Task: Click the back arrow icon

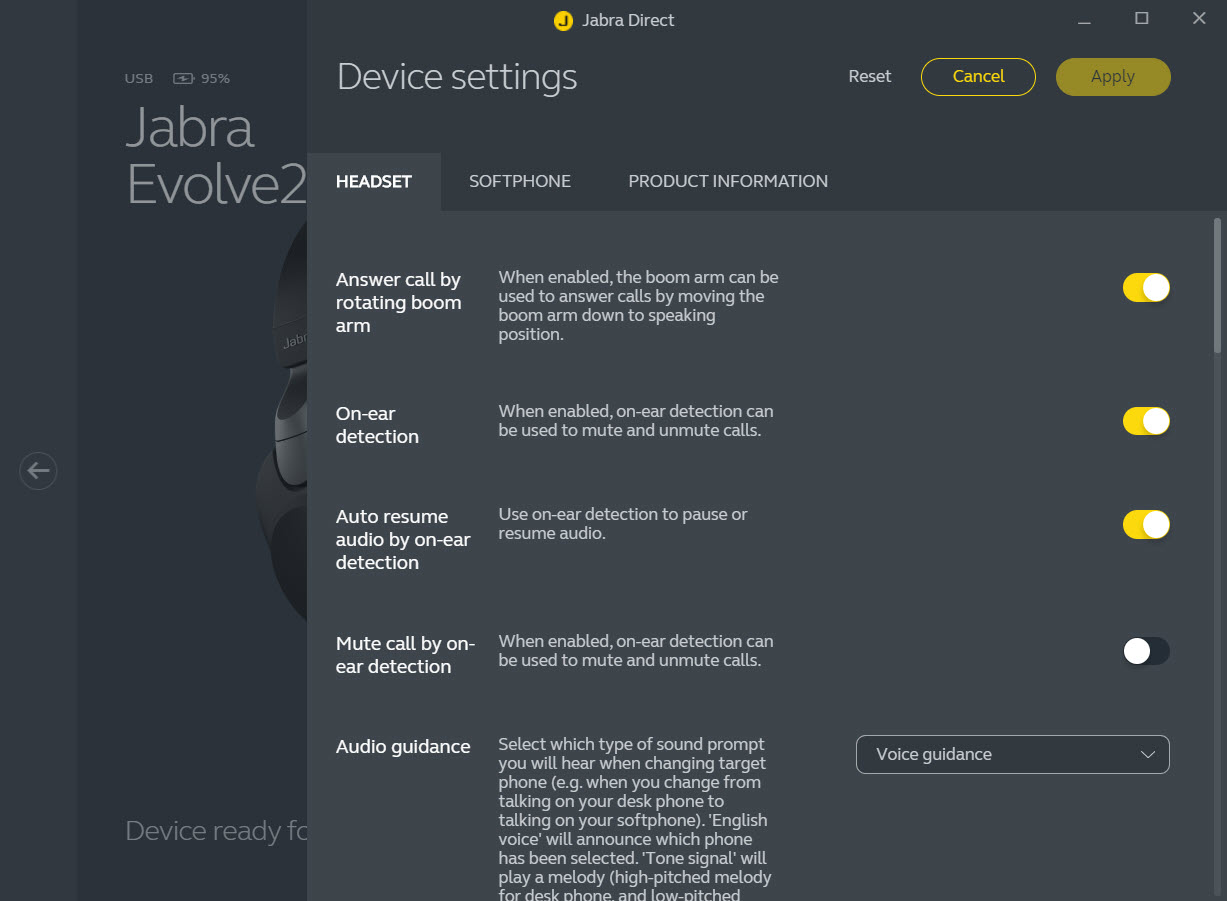Action: click(38, 470)
